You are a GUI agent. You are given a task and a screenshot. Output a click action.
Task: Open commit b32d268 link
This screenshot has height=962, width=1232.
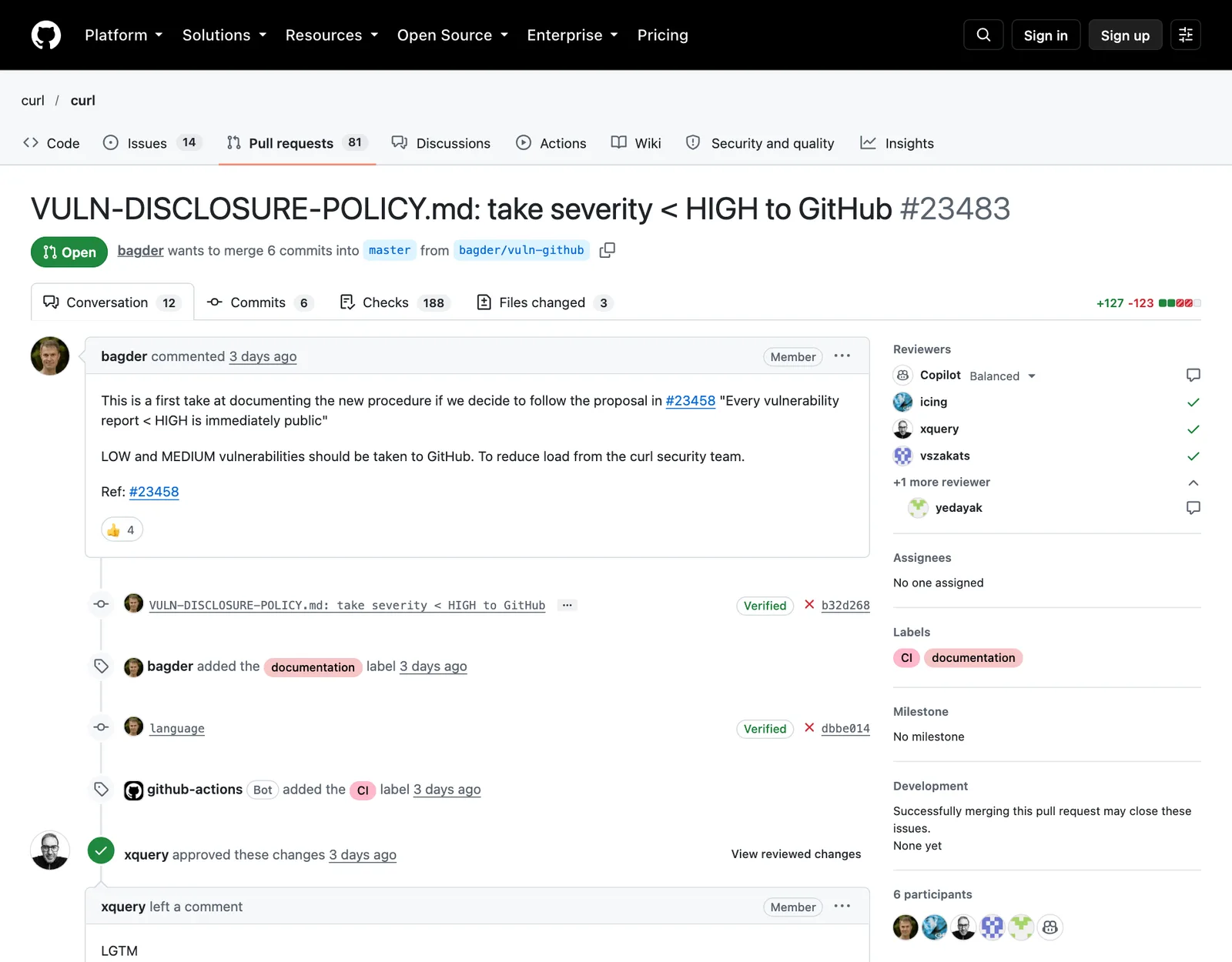coord(845,605)
